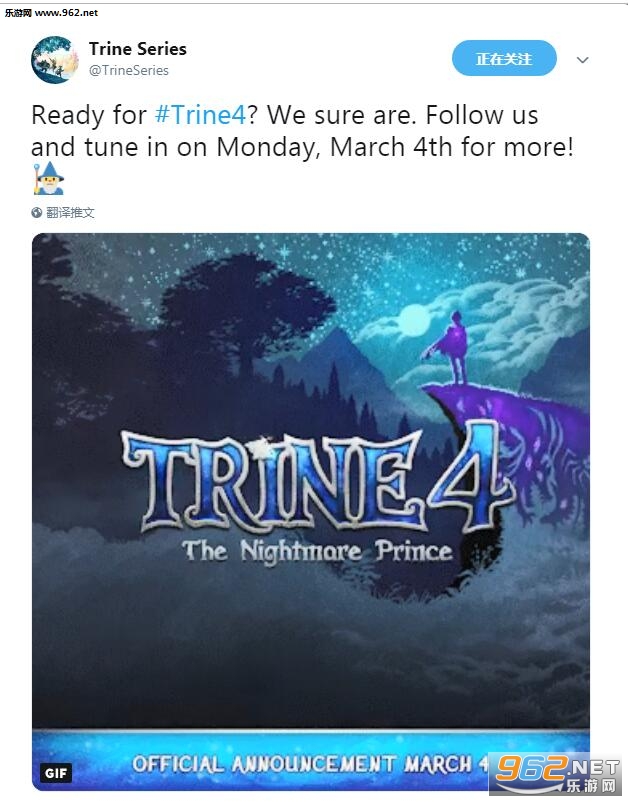This screenshot has height=802, width=628.
Task: Expand the tweet options chevron
Action: [583, 60]
